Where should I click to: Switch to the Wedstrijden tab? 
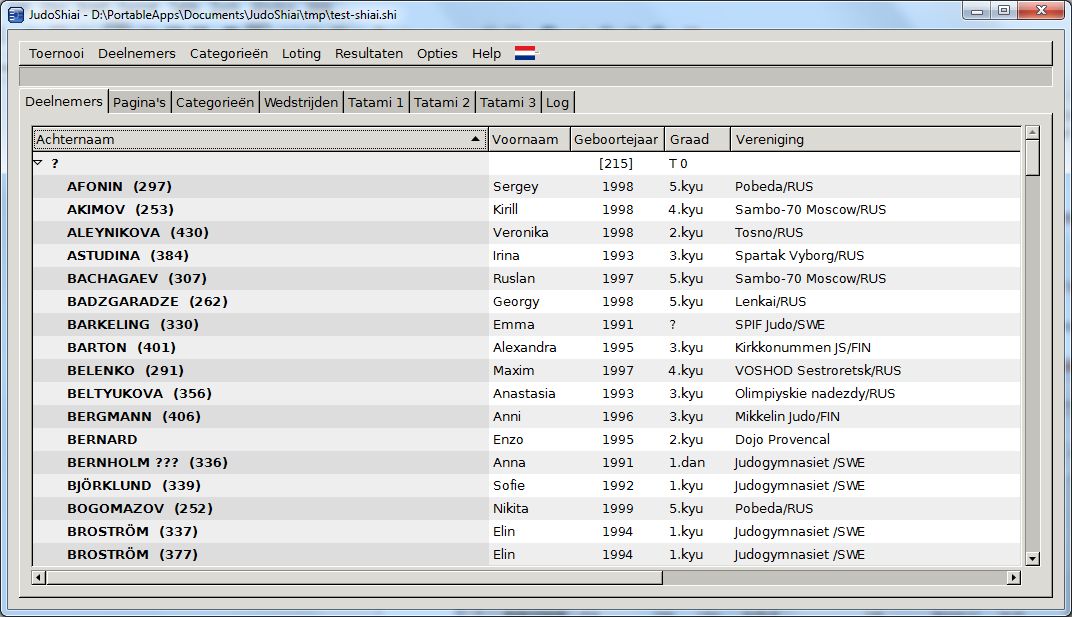pyautogui.click(x=301, y=102)
